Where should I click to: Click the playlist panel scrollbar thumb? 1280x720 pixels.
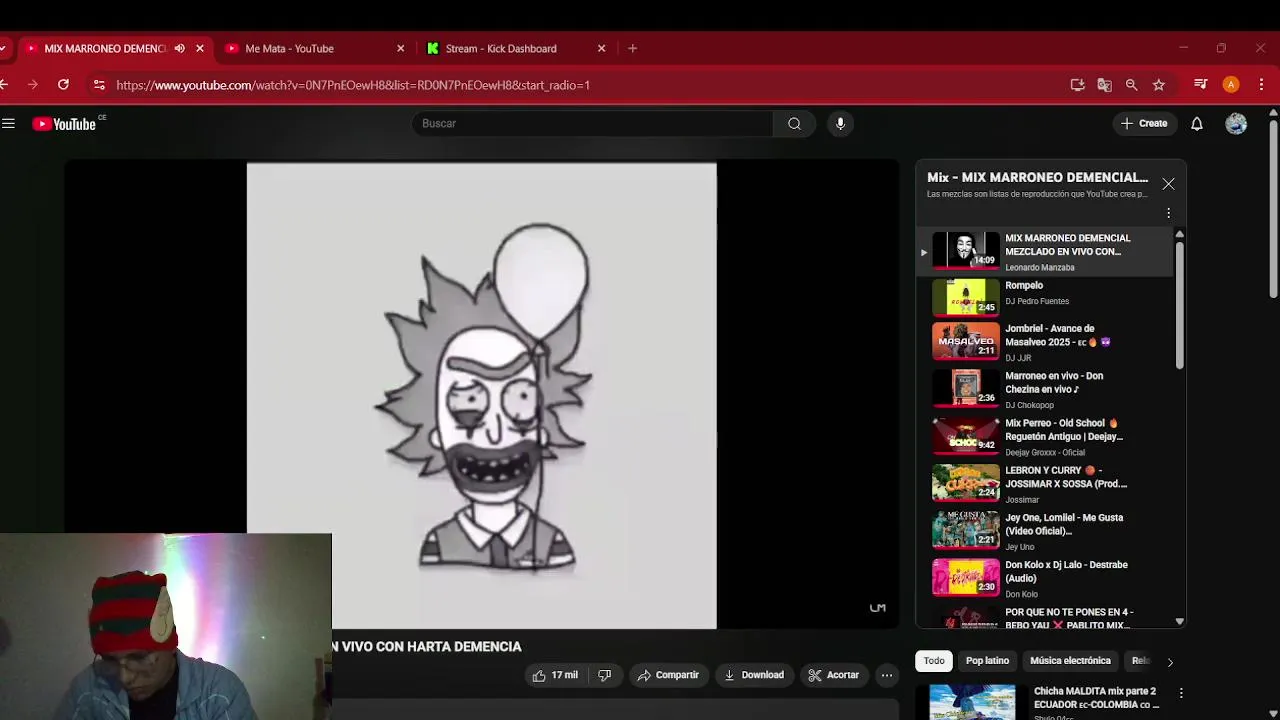click(1179, 305)
